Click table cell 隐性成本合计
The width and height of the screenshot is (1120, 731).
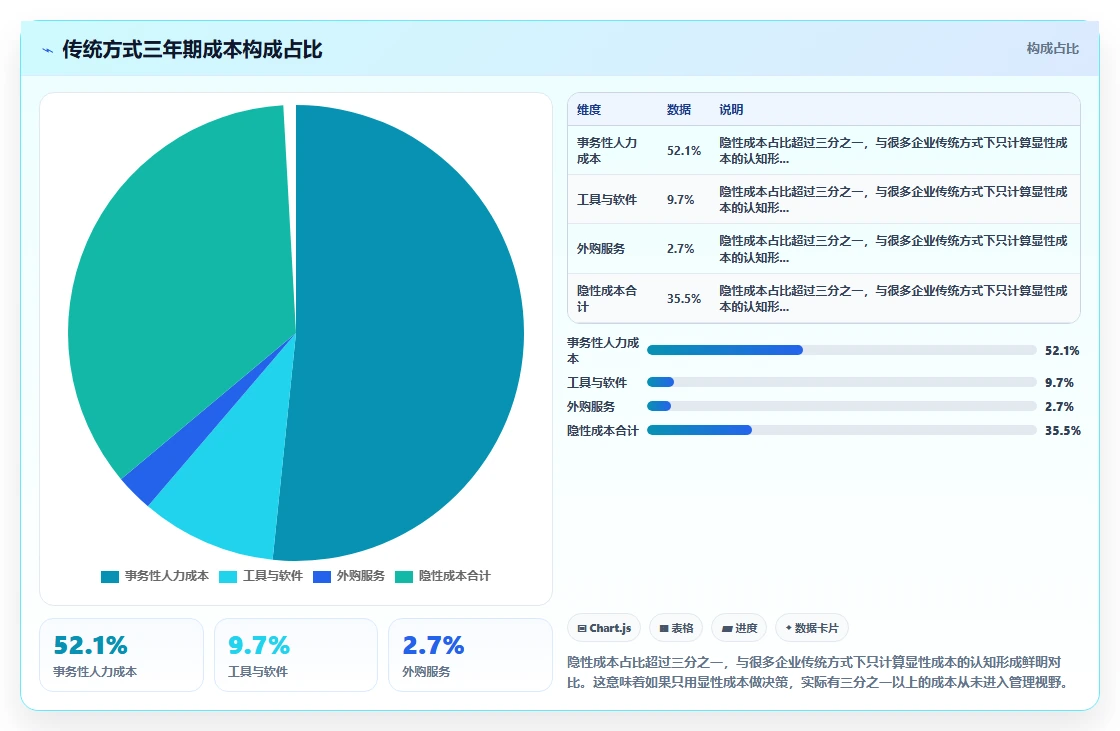(x=607, y=299)
